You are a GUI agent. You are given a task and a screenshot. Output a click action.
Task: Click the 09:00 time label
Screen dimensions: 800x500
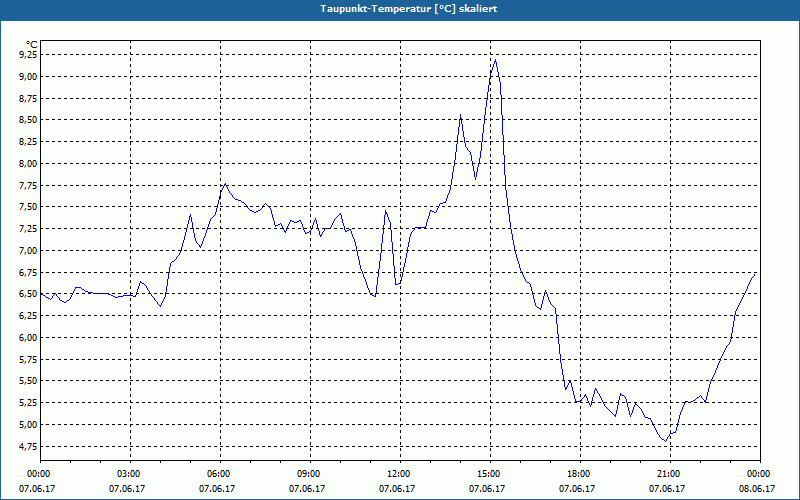(310, 474)
